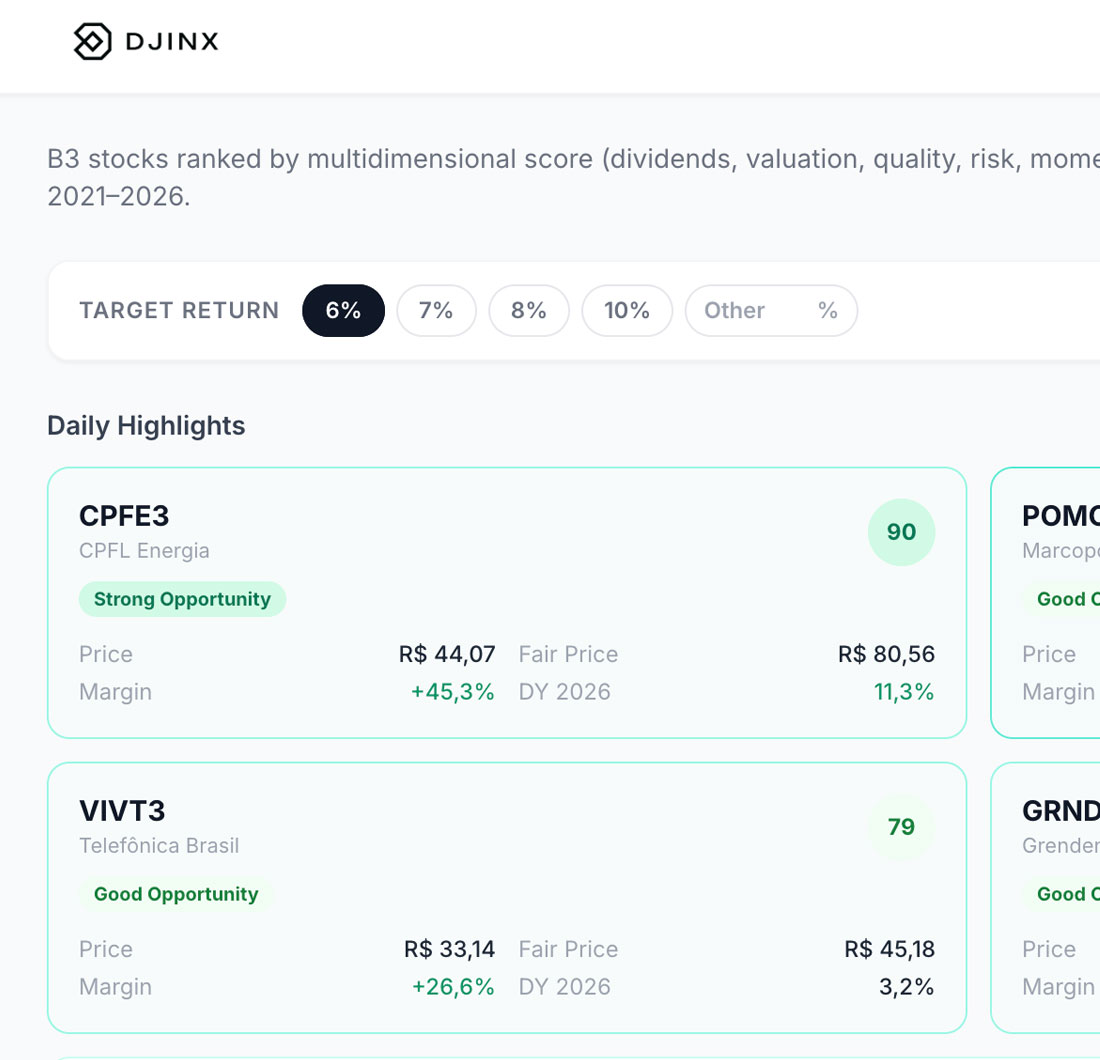Choose the 8% target return
The width and height of the screenshot is (1100, 1060).
tap(529, 310)
